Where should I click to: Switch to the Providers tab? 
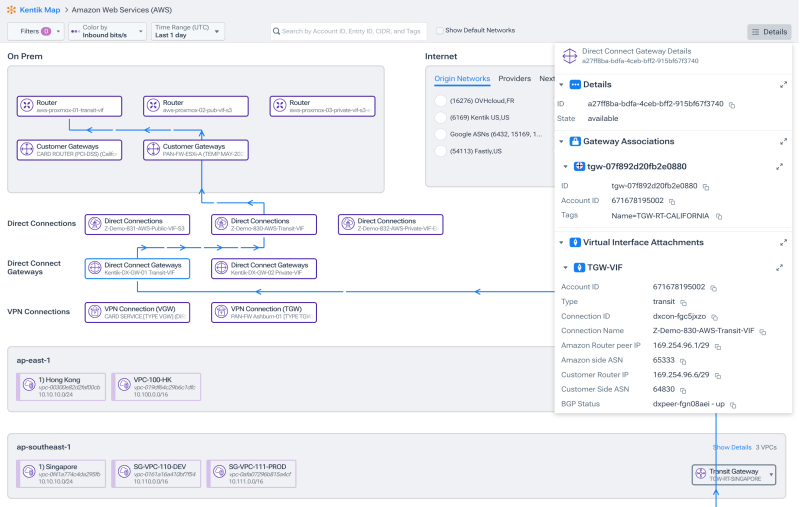click(514, 79)
